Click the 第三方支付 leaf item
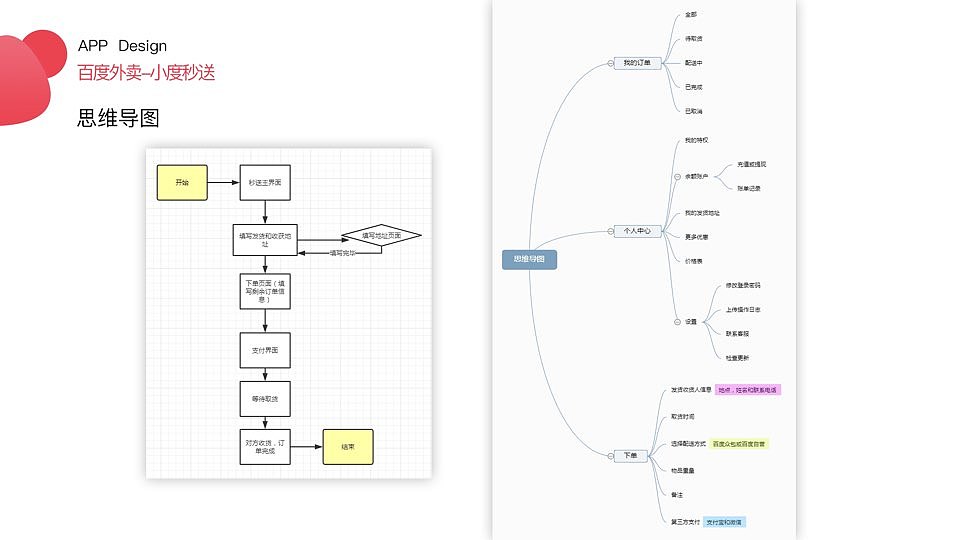 pyautogui.click(x=685, y=522)
